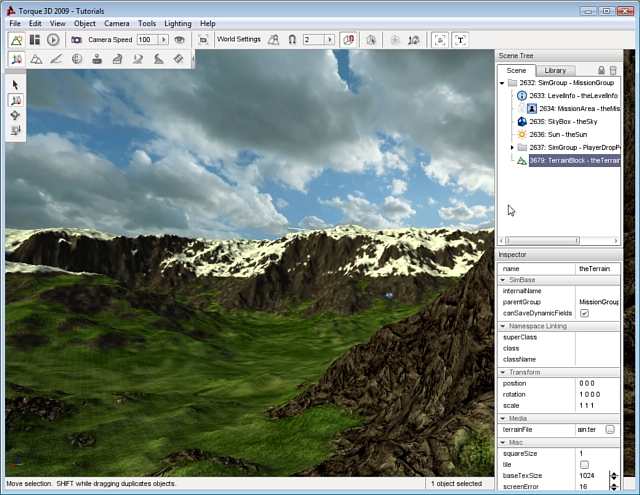Open the World Editor tool icon
The image size is (640, 495).
[17, 39]
